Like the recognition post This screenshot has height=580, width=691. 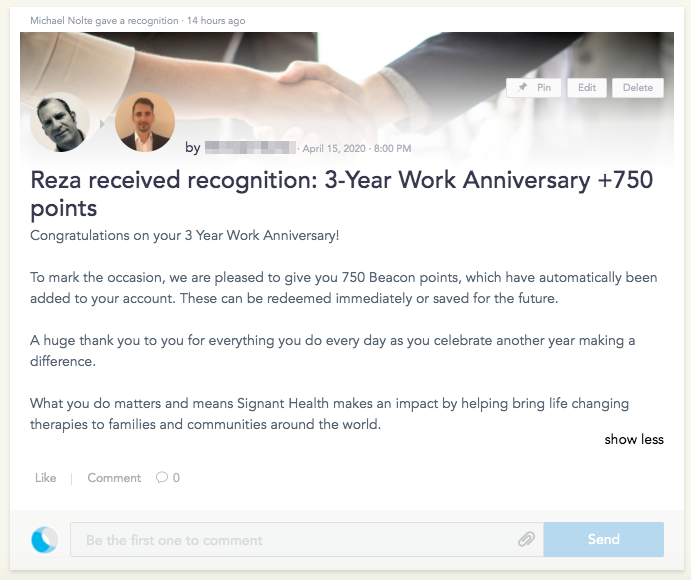coord(46,478)
